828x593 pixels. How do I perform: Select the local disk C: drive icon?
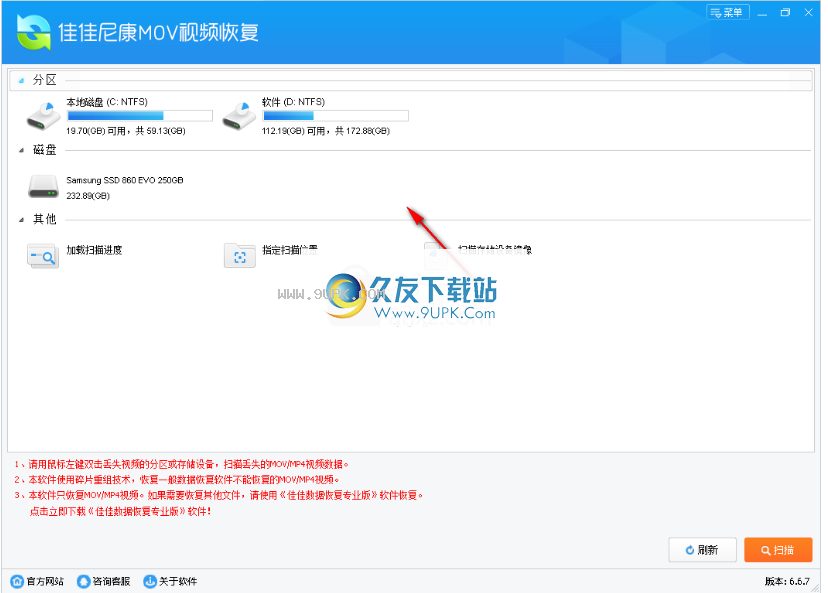43,117
